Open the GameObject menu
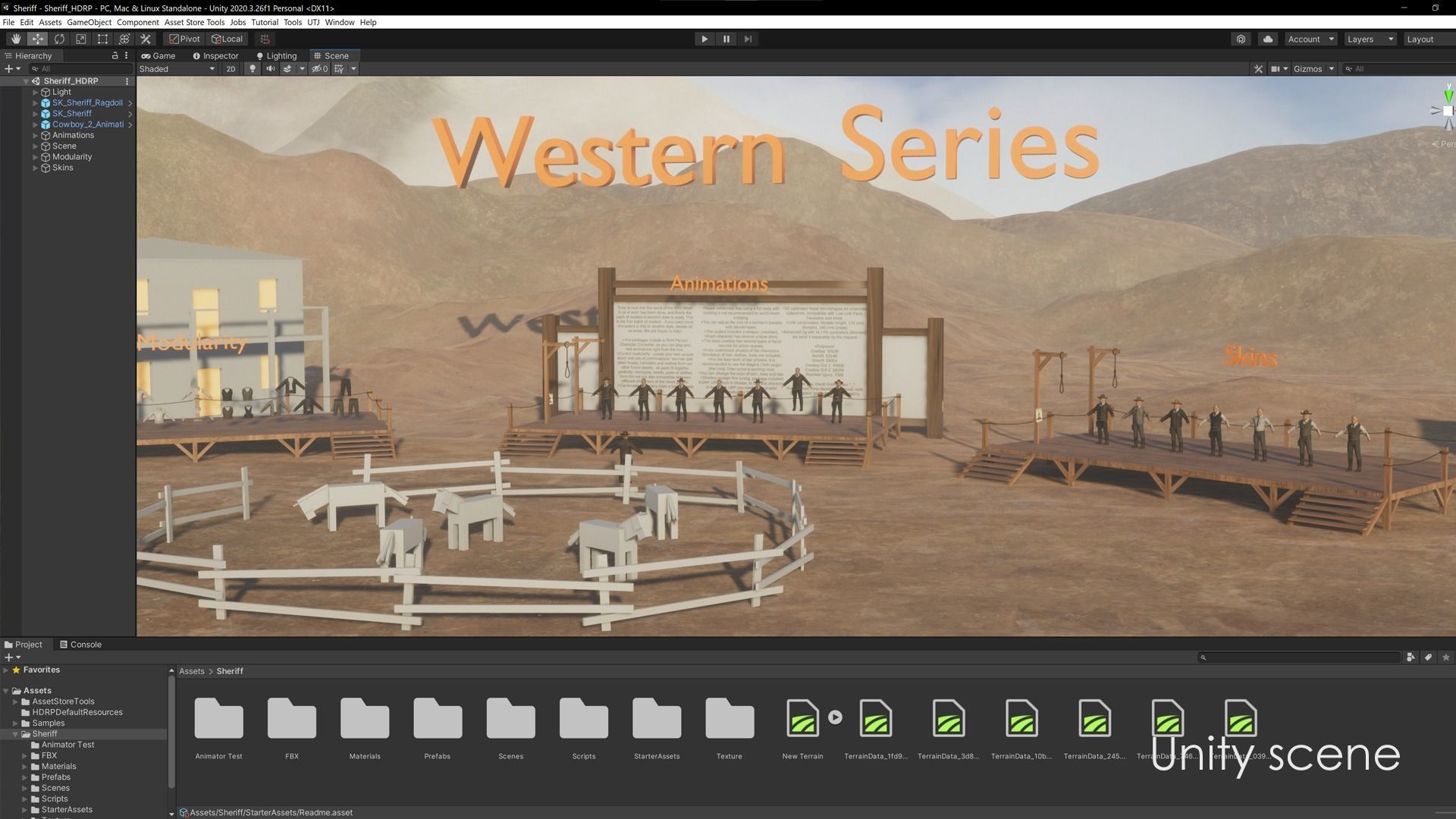1456x819 pixels. (x=89, y=22)
